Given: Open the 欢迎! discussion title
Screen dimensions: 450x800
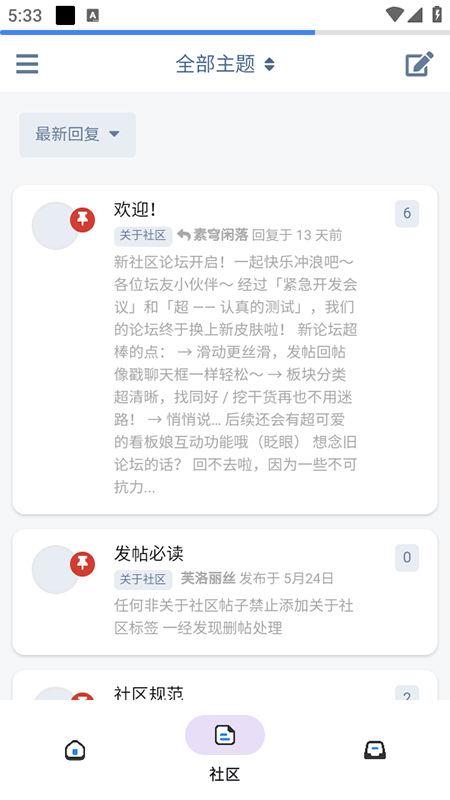Looking at the screenshot, I should point(135,209).
